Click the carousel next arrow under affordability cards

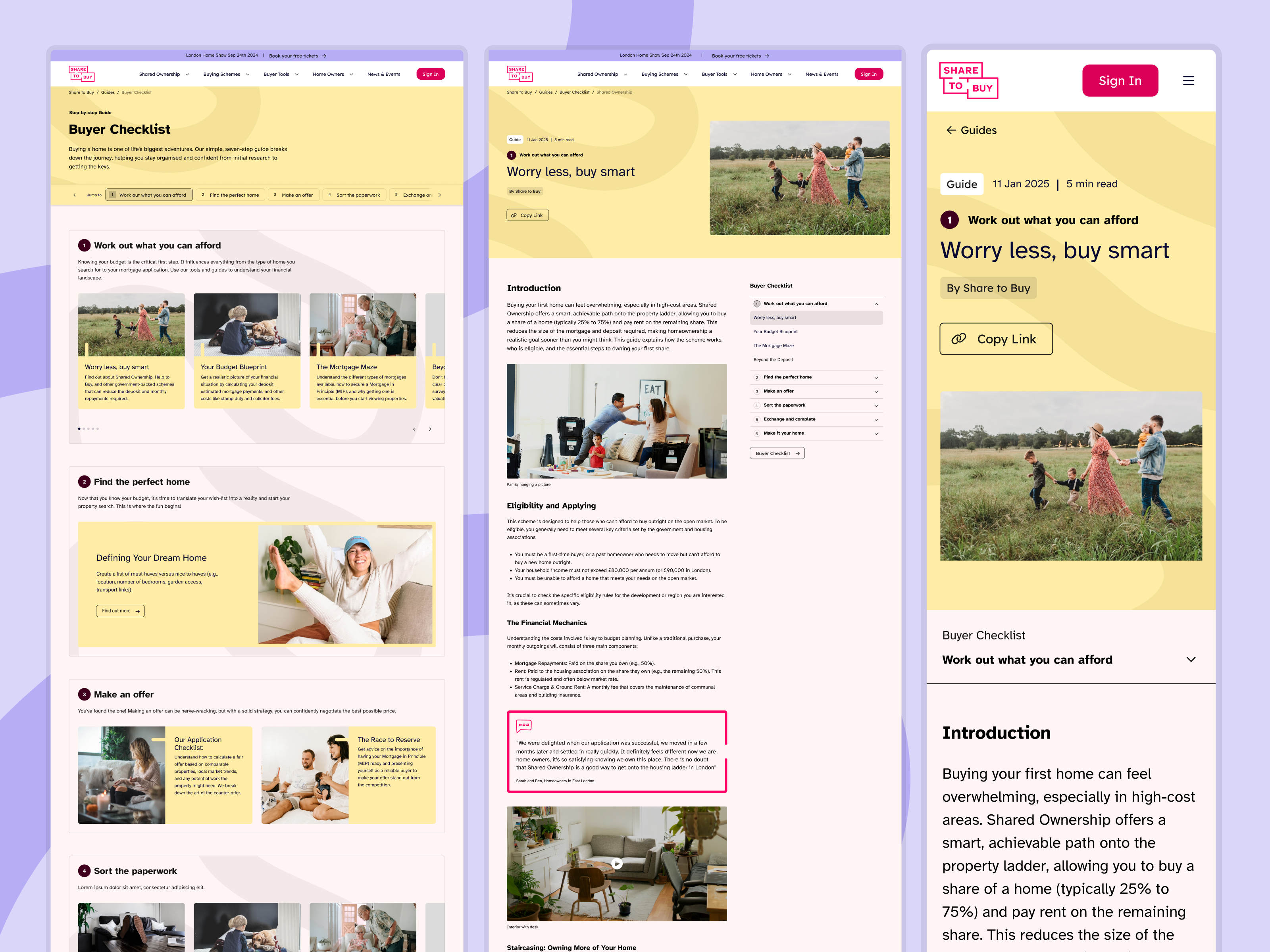point(430,429)
